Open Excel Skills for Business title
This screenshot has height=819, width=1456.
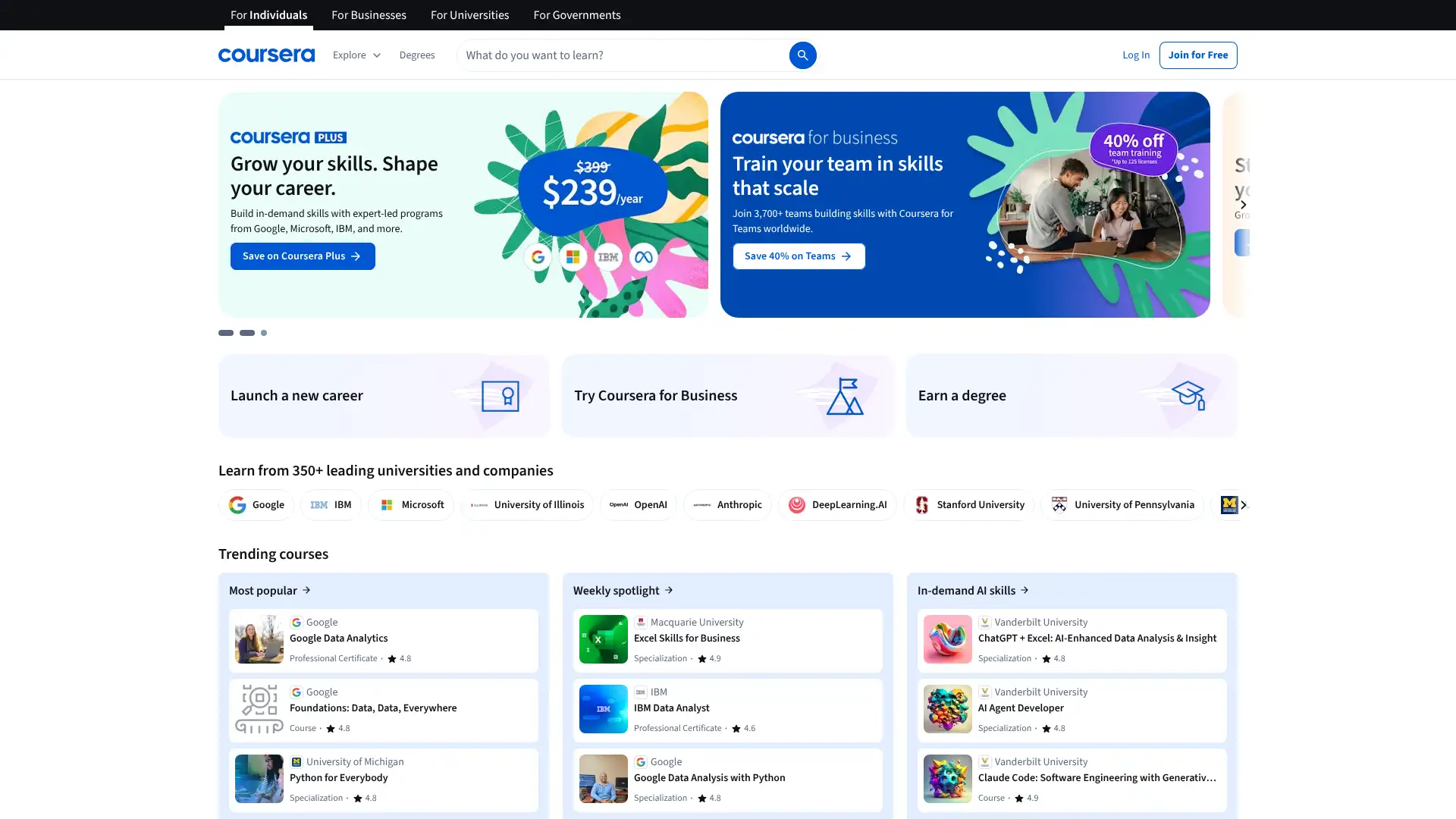(687, 639)
